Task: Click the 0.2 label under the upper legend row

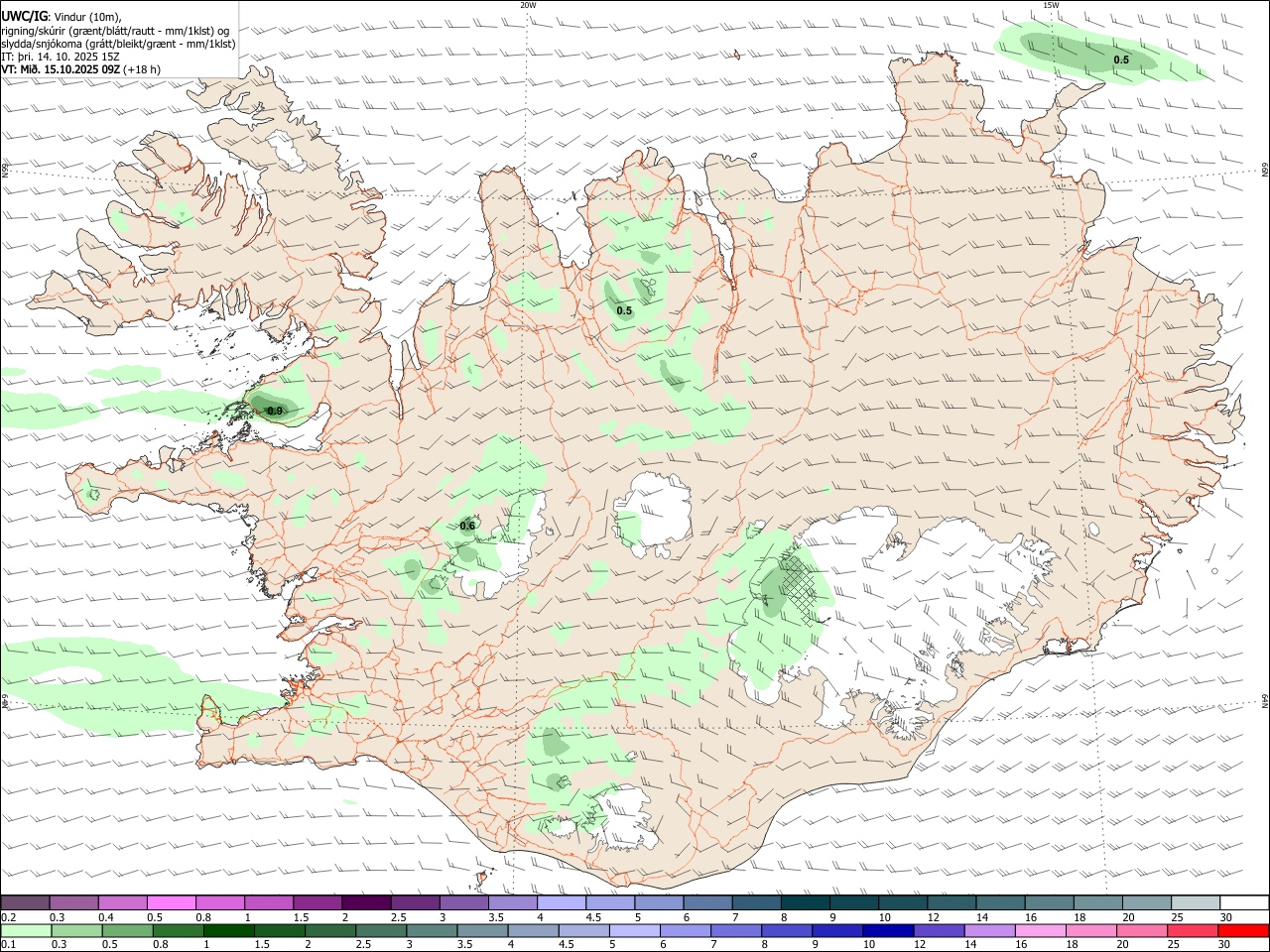Action: point(8,917)
